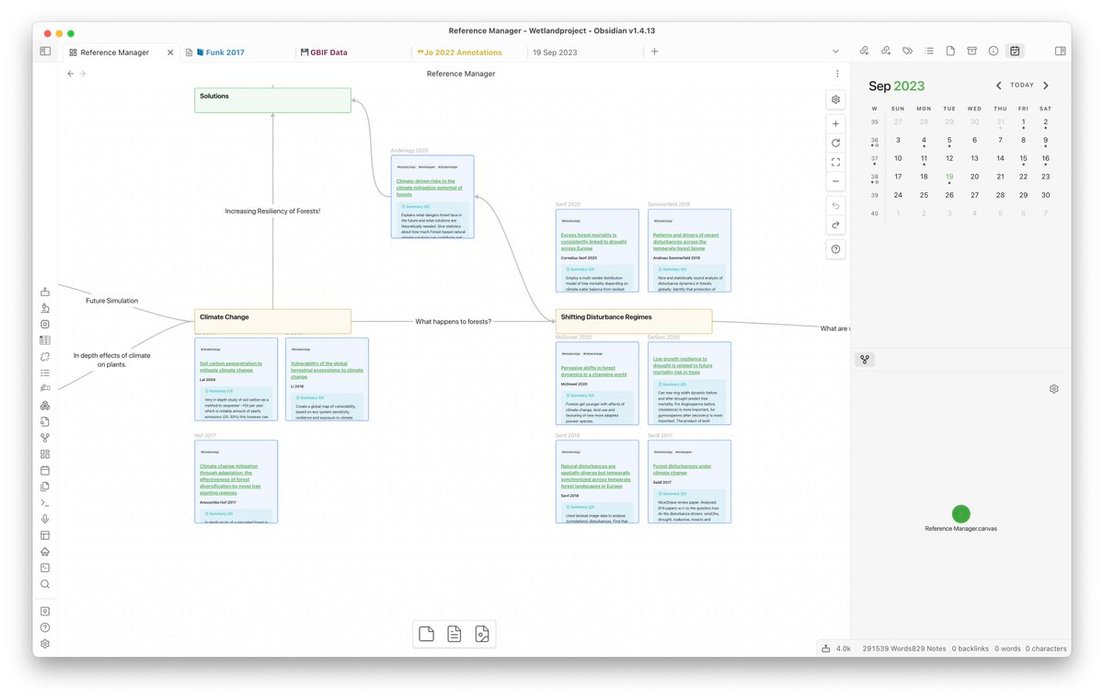Click the three-circles icon in left ribbon
The image size is (1104, 700).
tap(45, 405)
